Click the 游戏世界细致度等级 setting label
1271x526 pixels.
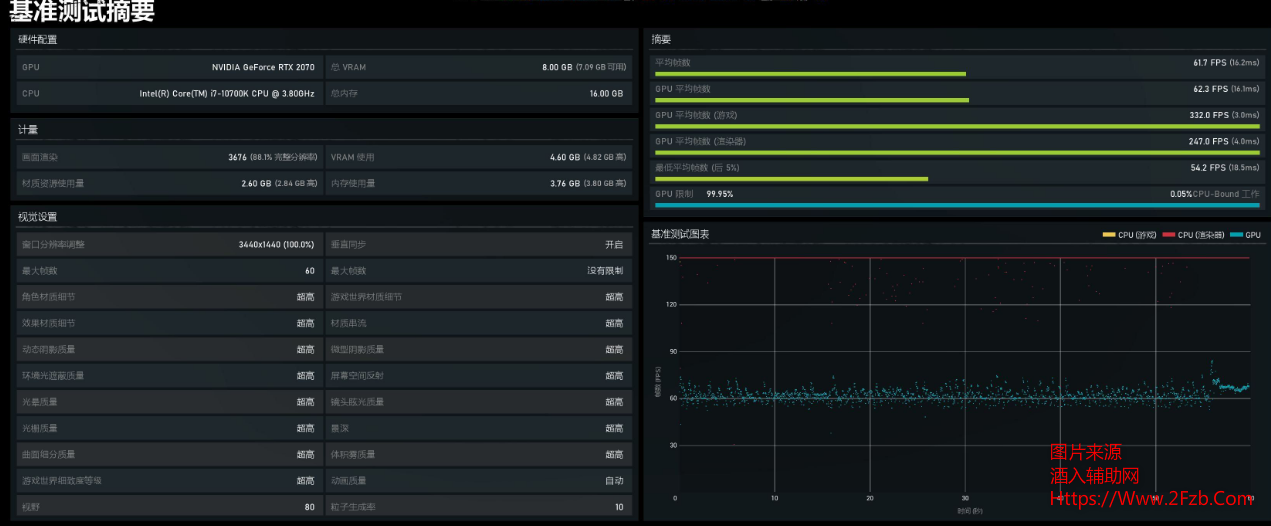click(62, 480)
